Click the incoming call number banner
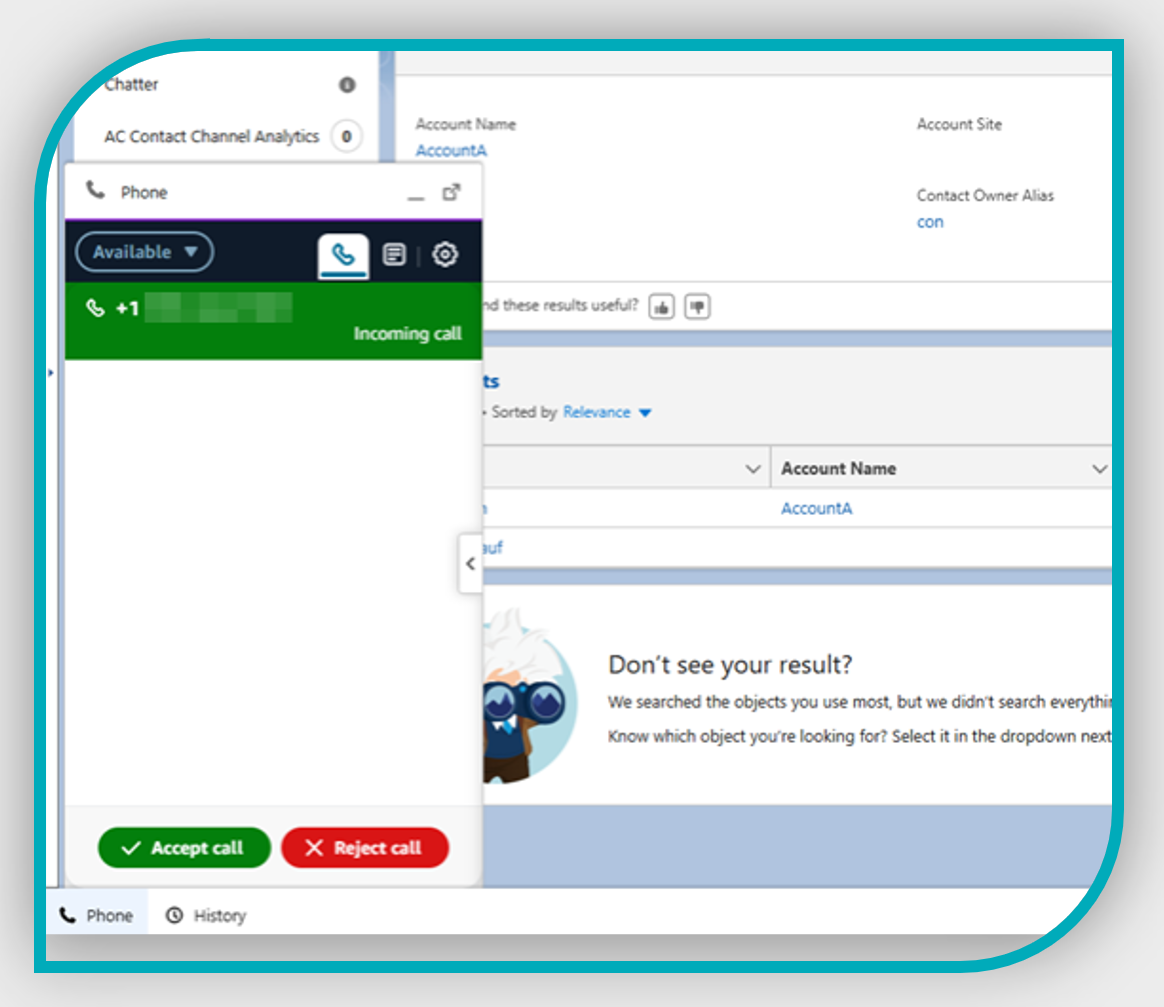Viewport: 1164px width, 1007px height. coord(274,321)
